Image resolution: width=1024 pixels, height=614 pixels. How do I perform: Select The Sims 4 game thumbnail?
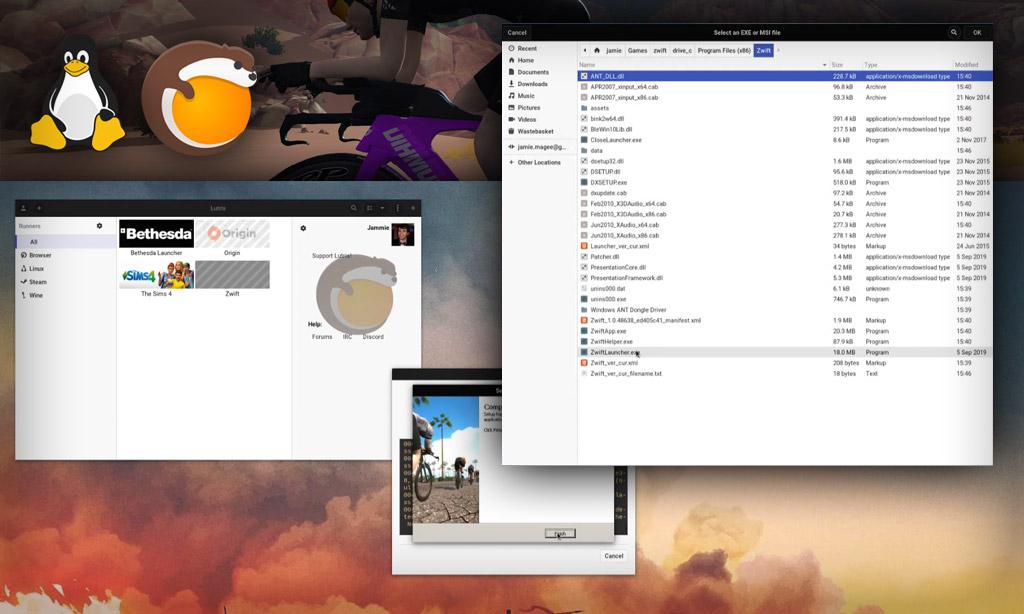156,275
